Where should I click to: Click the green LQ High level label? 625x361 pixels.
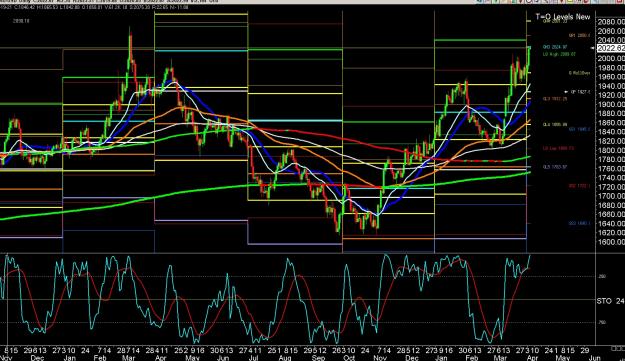point(559,54)
